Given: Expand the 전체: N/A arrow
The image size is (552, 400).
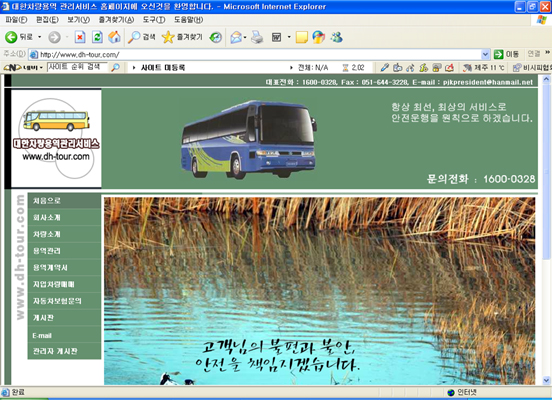Looking at the screenshot, I should pos(291,67).
